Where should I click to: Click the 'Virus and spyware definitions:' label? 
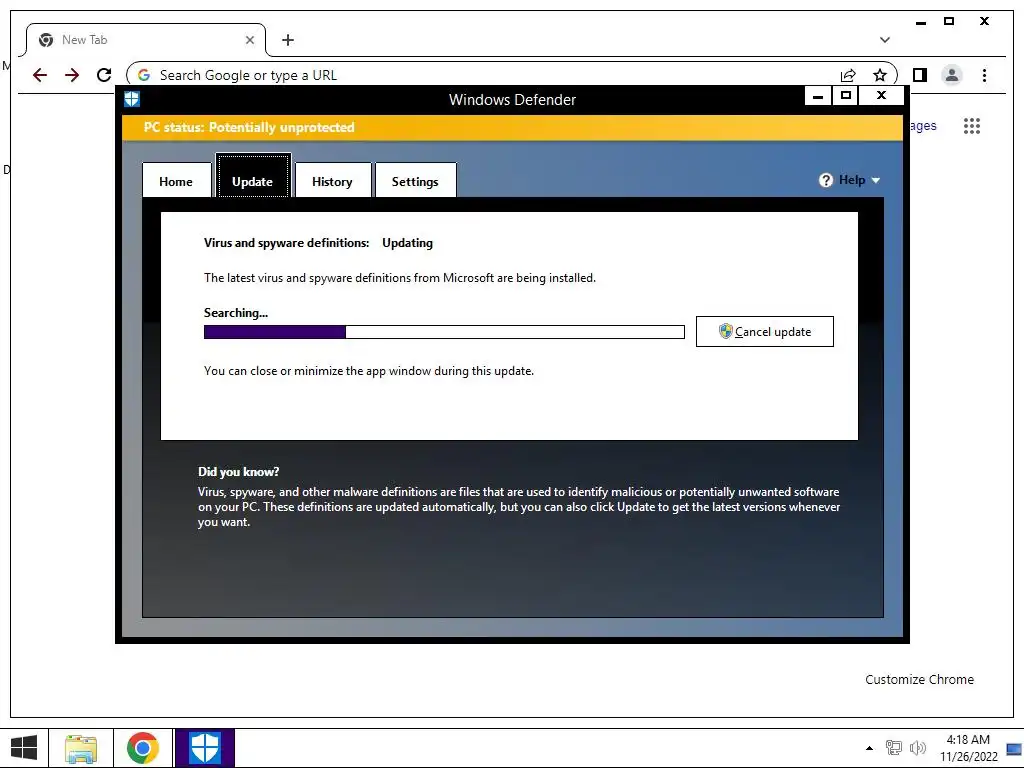(x=287, y=243)
